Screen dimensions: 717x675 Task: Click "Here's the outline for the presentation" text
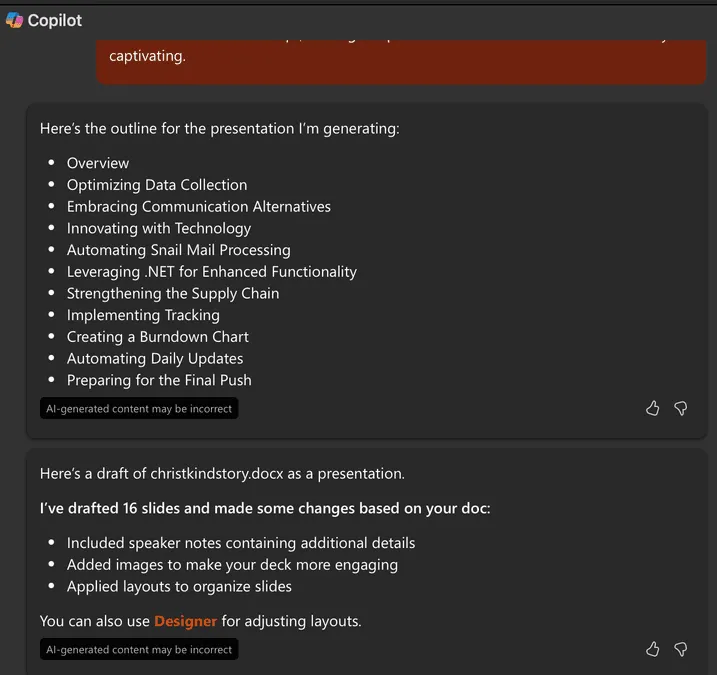pyautogui.click(x=219, y=129)
